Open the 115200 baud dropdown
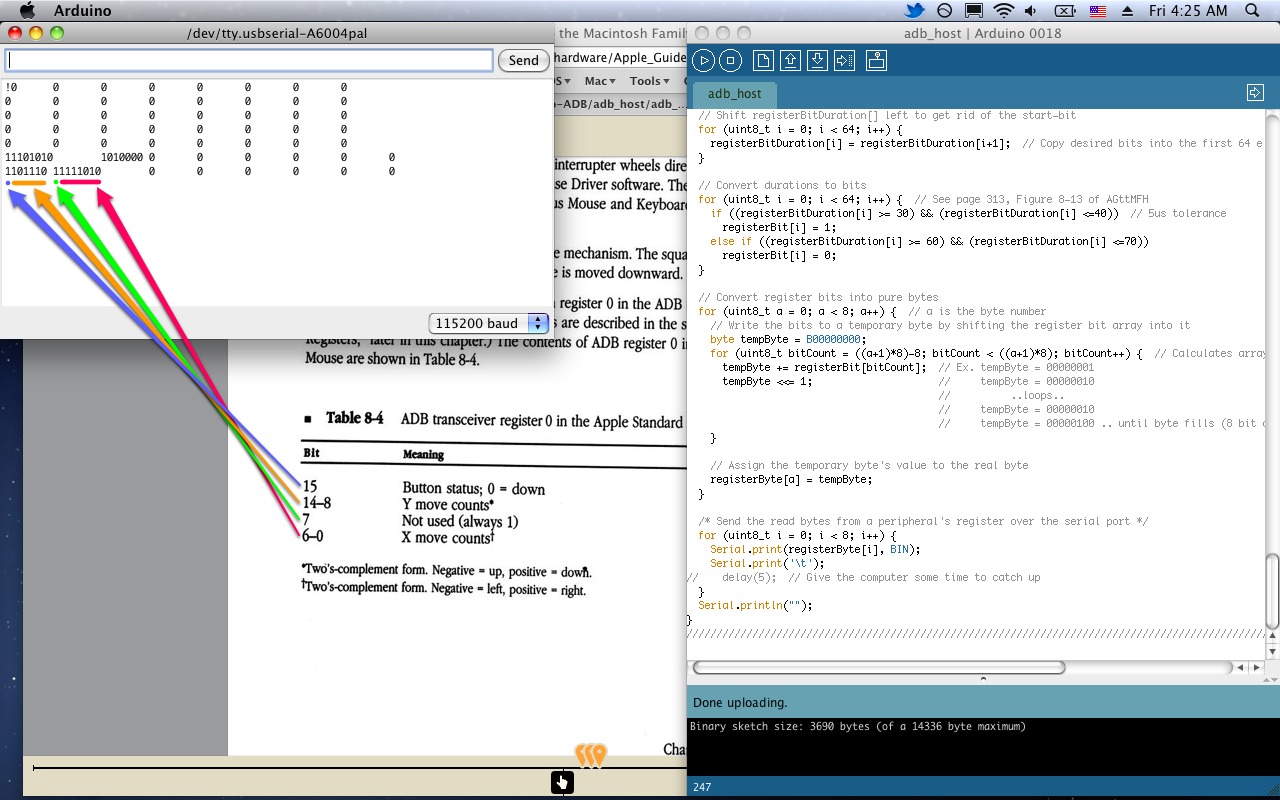This screenshot has width=1280, height=800. (489, 323)
